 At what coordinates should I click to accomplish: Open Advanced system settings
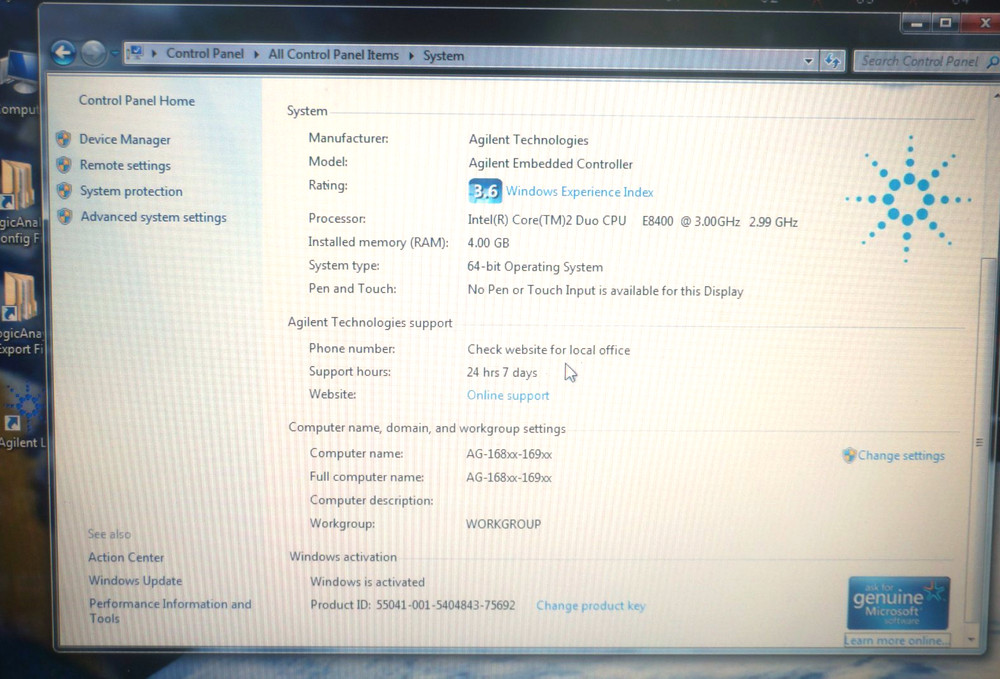pyautogui.click(x=153, y=217)
